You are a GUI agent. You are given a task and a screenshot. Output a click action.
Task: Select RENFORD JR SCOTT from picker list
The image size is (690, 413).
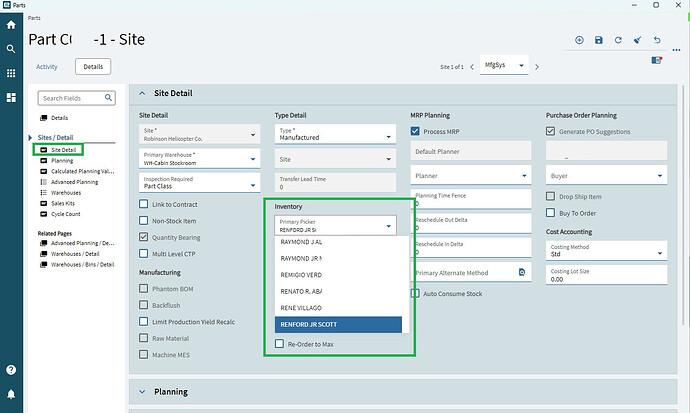[338, 325]
